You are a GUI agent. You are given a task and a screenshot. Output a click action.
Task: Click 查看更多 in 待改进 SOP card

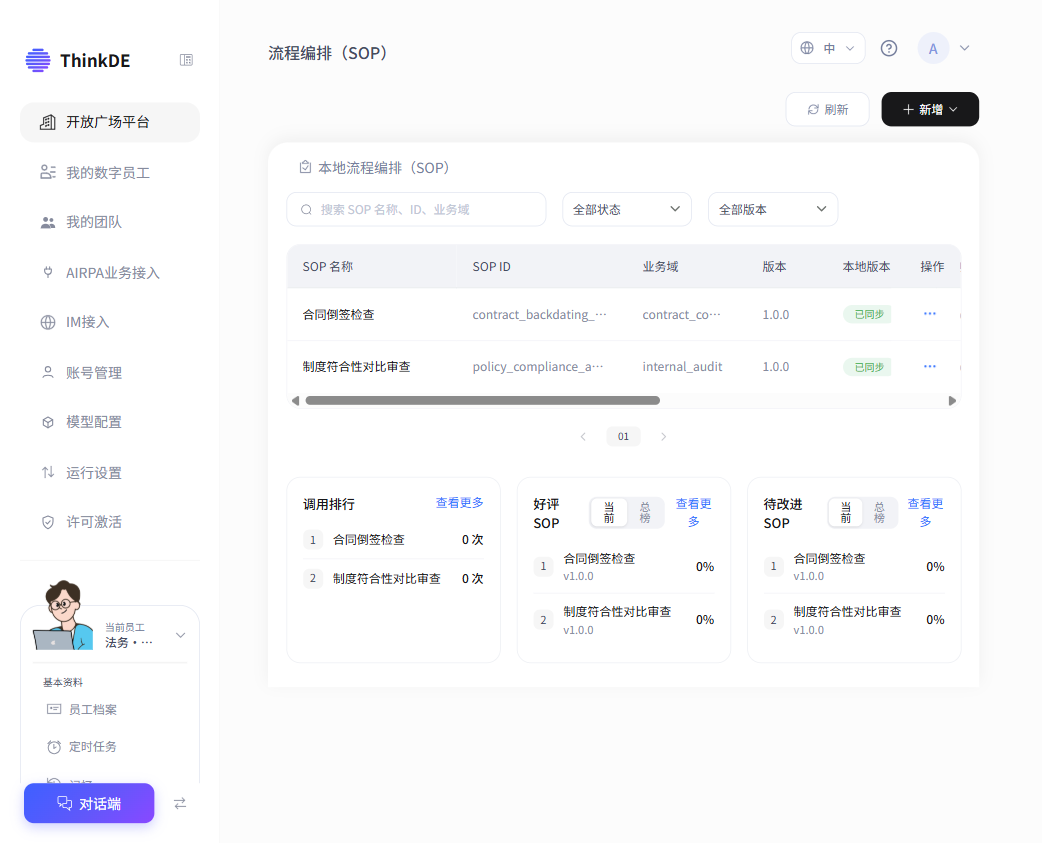click(x=925, y=513)
